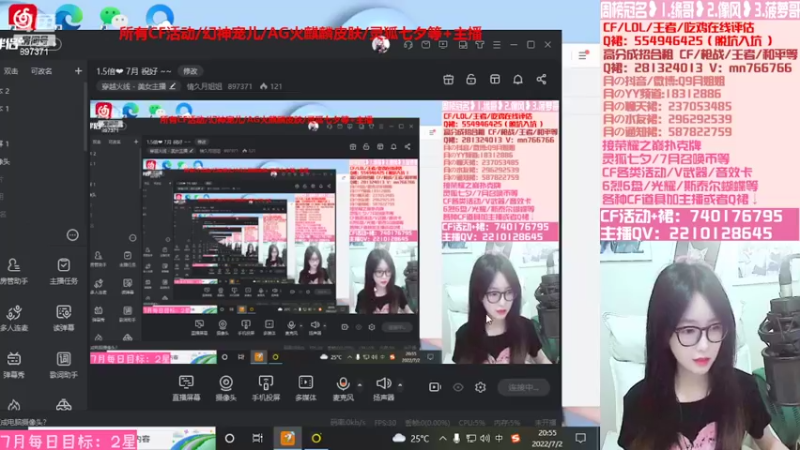Open Windows Cortana search circle
The image size is (800, 450).
230,438
